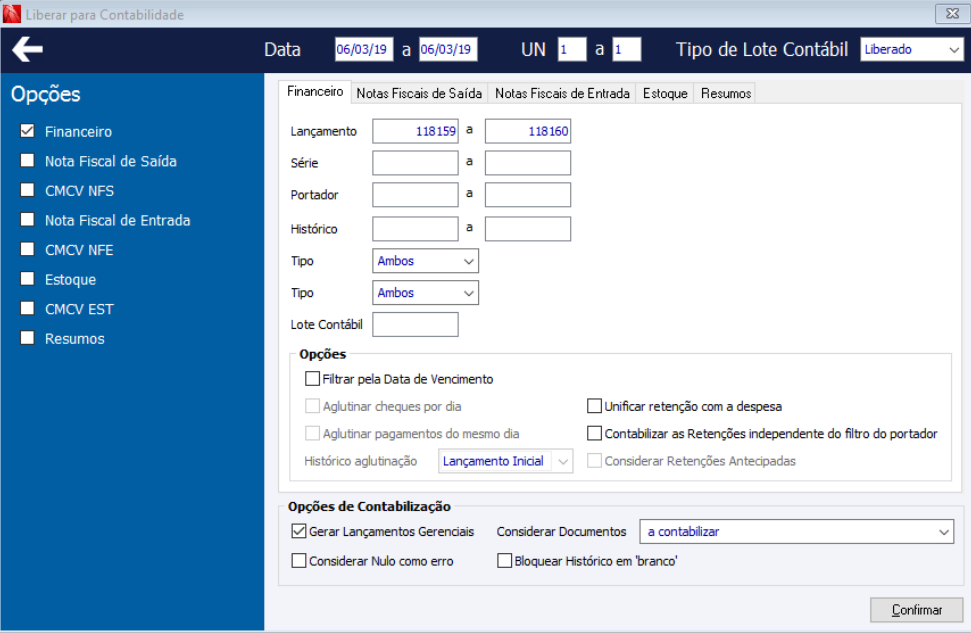Screen dimensions: 971x633
Task: Check the Estoque option in sidebar
Action: pyautogui.click(x=27, y=279)
